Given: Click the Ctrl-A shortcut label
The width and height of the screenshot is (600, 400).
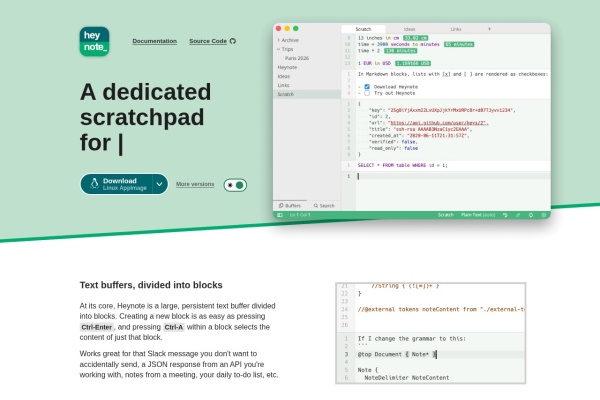Looking at the screenshot, I should (174, 327).
